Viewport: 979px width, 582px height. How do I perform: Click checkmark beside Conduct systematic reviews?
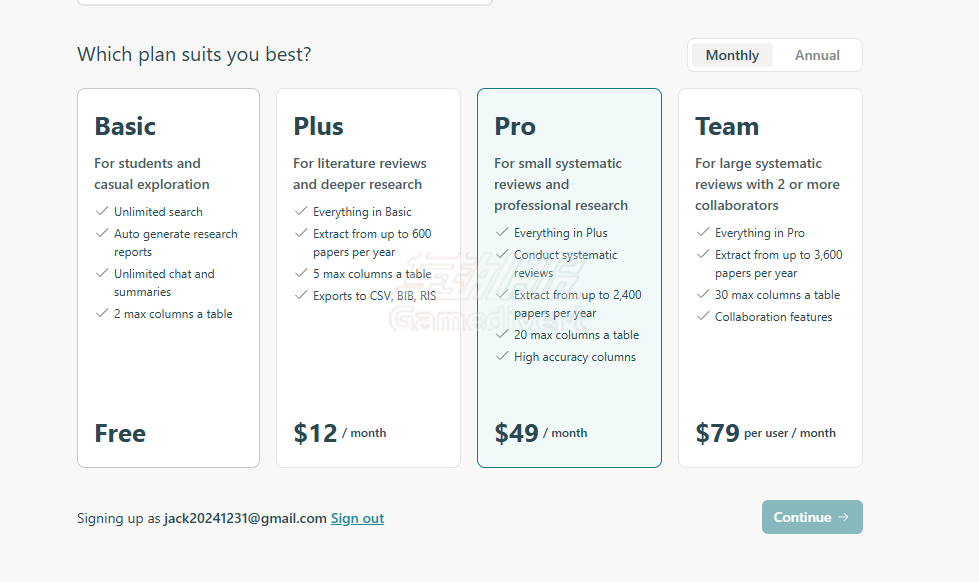click(502, 254)
